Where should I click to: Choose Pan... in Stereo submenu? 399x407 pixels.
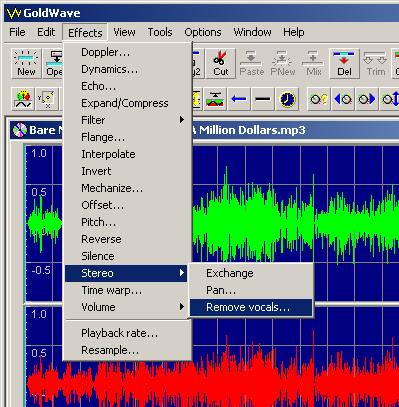point(251,290)
